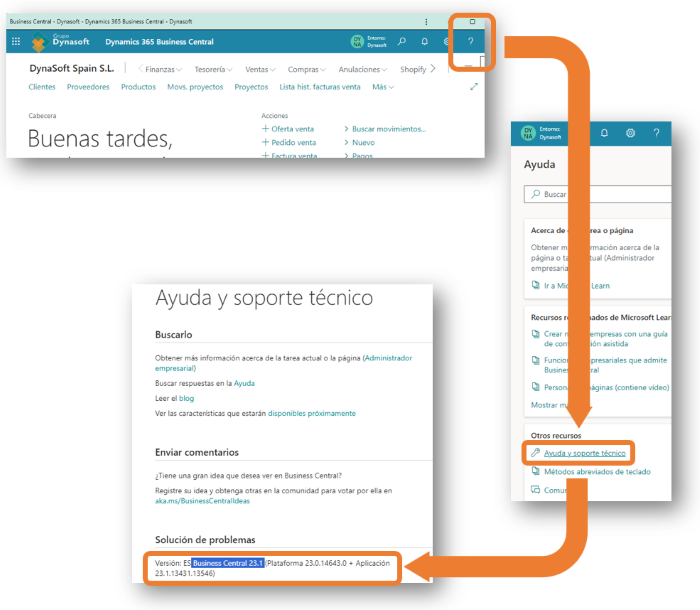This screenshot has width=700, height=610.
Task: Open search magnifier in top window header
Action: [402, 41]
